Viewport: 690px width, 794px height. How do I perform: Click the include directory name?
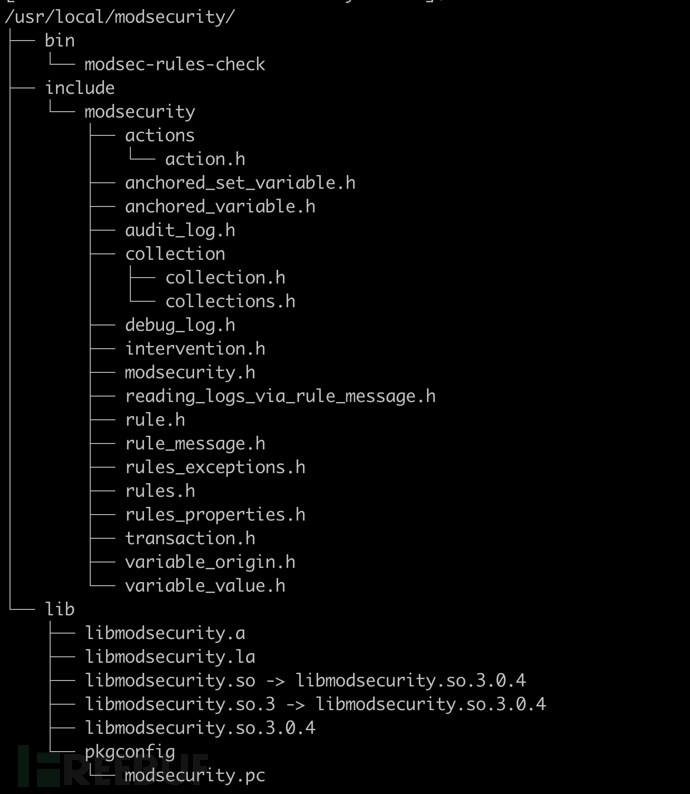click(79, 88)
